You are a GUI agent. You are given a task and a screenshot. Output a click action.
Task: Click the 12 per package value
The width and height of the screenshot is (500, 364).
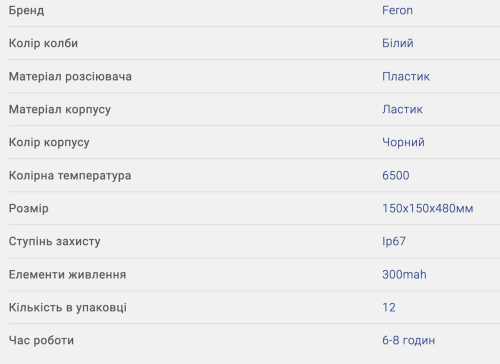[x=389, y=307]
